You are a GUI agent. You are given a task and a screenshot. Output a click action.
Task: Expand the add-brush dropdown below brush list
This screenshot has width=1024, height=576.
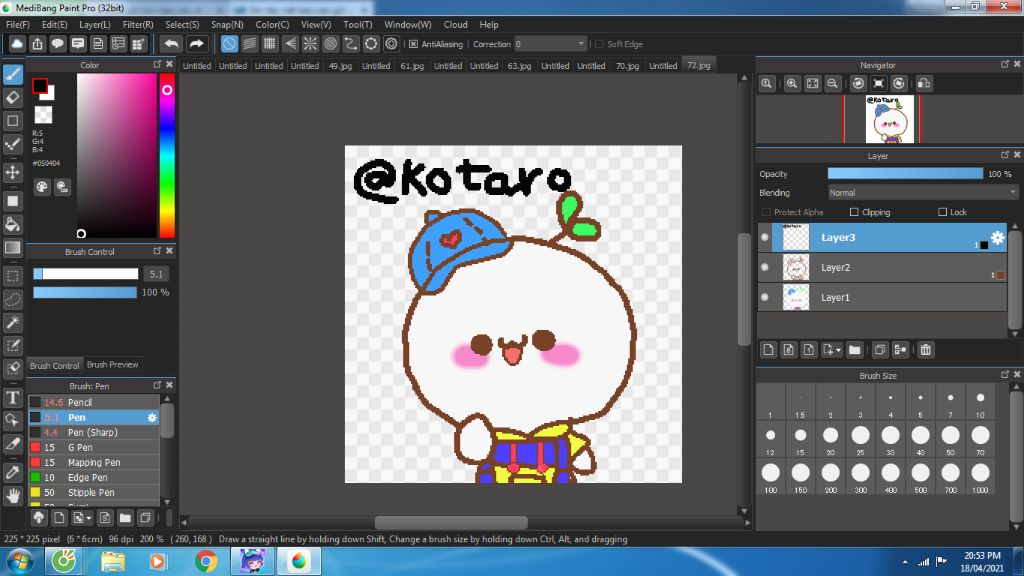coord(82,519)
